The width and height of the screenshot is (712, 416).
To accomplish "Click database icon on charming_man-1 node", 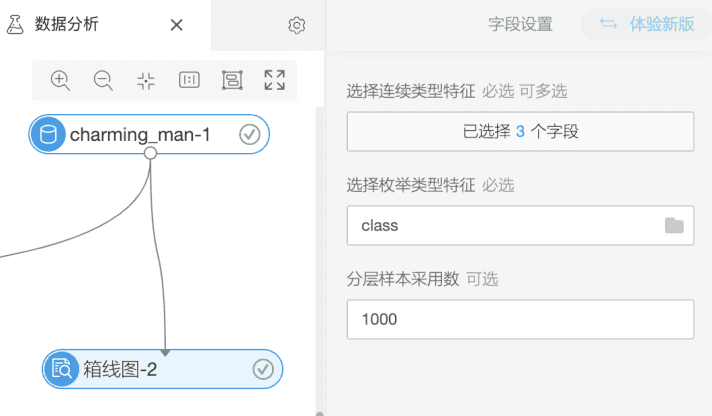I will [47, 135].
